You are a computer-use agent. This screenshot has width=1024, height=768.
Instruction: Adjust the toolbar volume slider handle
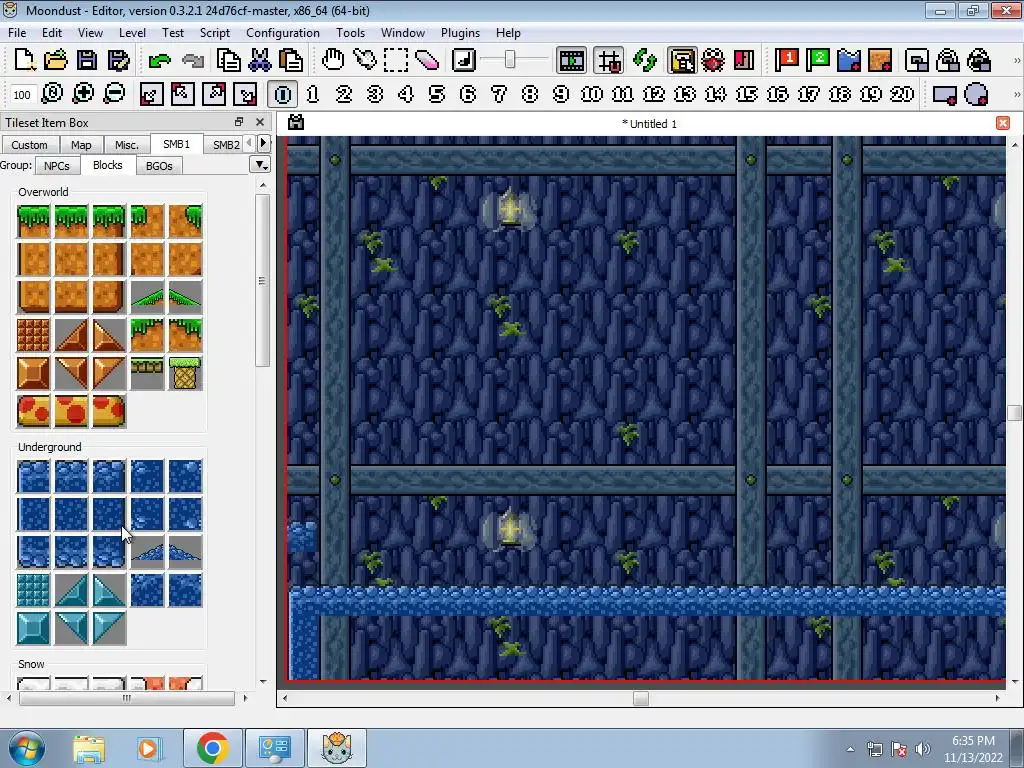coord(510,60)
